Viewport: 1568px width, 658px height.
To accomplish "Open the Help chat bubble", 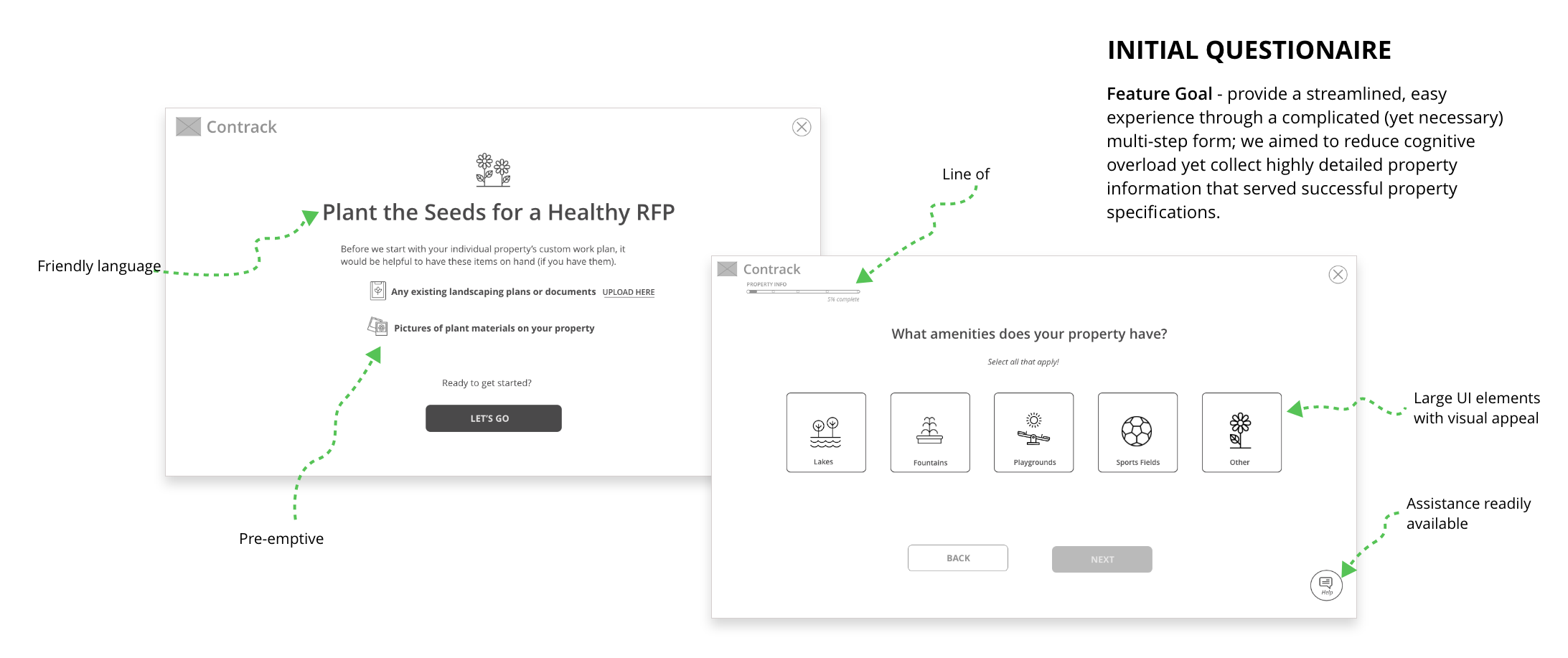I will (x=1326, y=586).
